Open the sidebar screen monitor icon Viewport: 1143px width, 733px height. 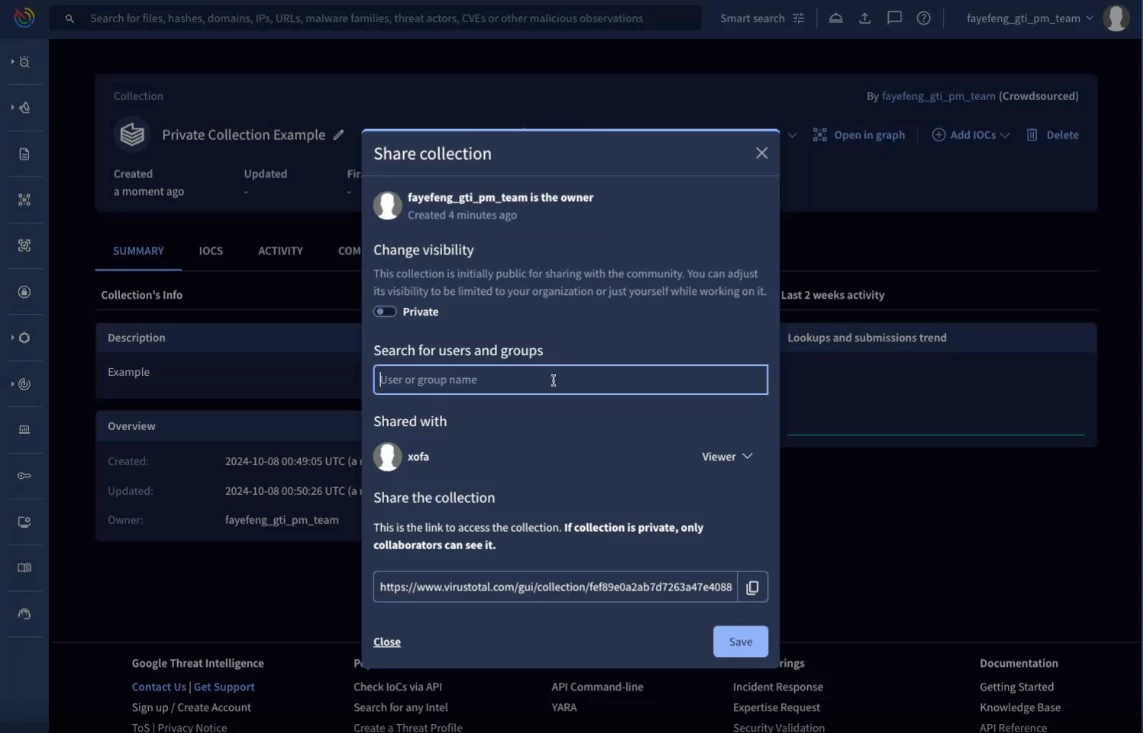pos(24,522)
